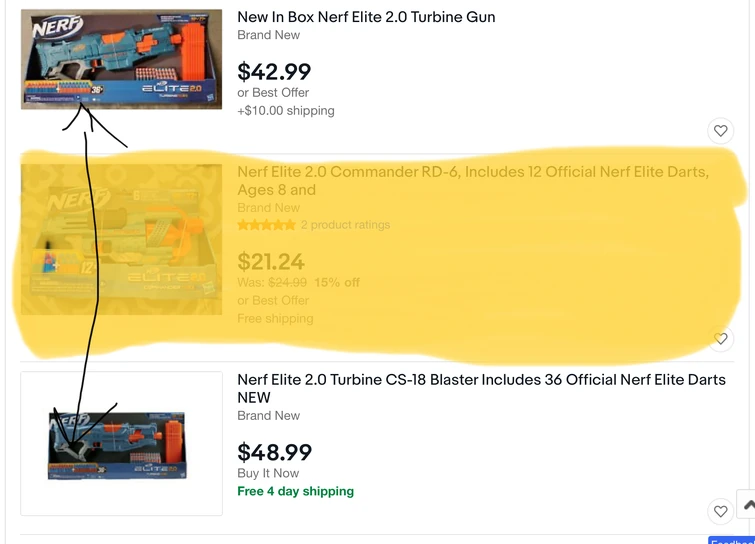Click the $48.99 price
This screenshot has height=544, width=755.
click(274, 452)
